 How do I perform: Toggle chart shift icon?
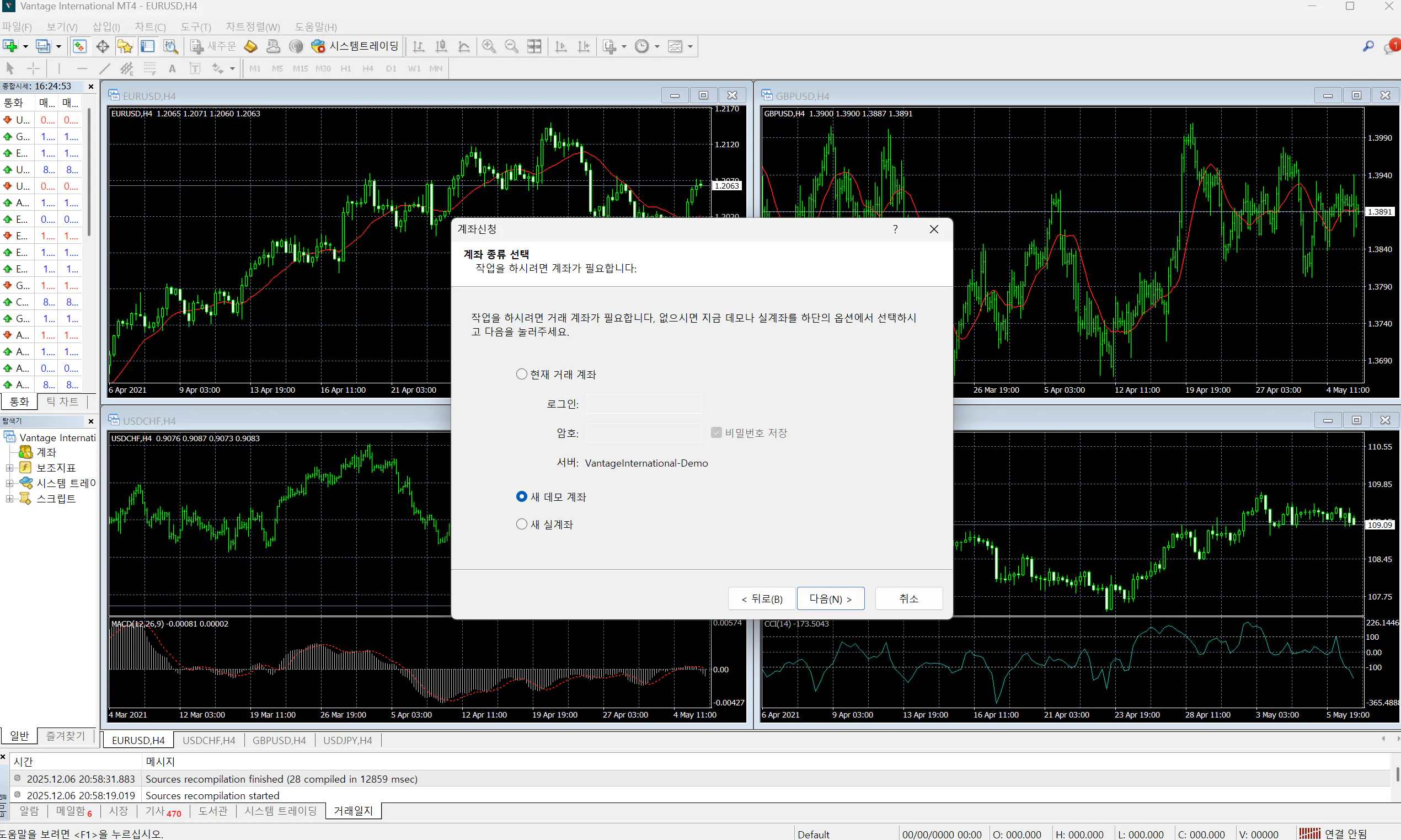[x=584, y=46]
